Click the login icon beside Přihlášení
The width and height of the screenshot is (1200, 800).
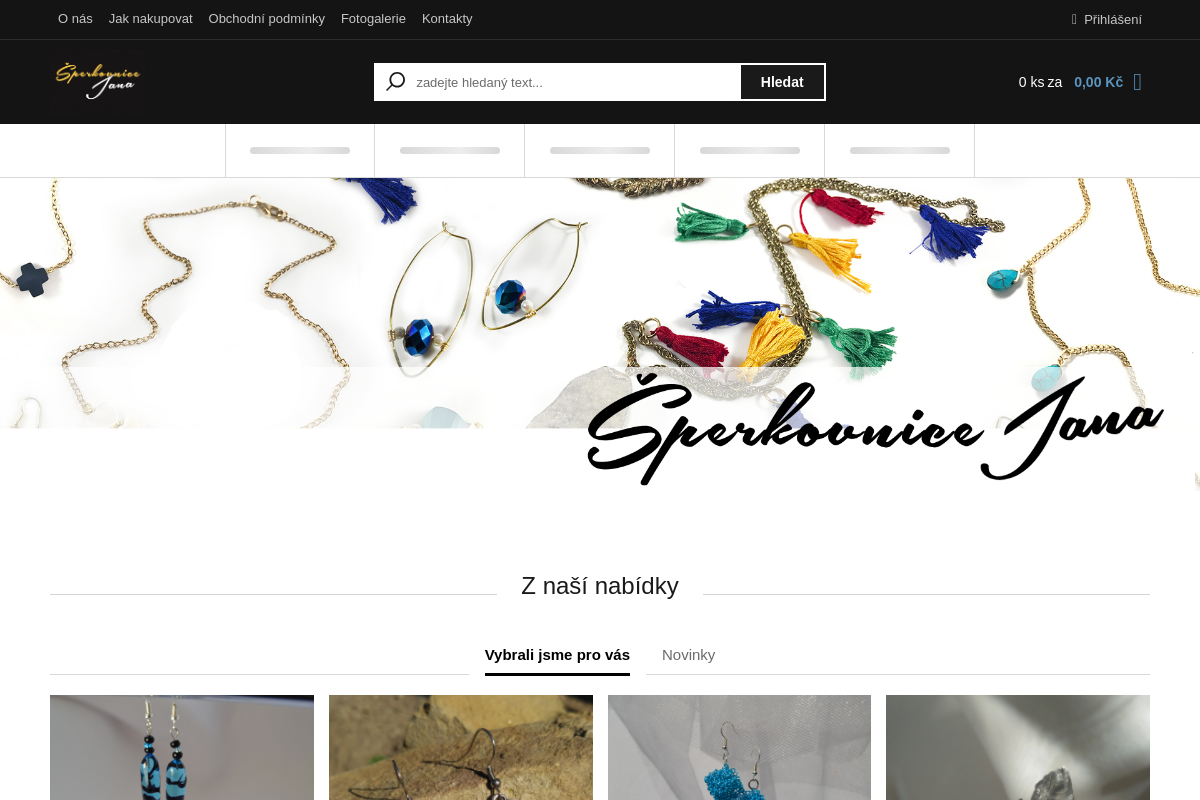click(1074, 19)
